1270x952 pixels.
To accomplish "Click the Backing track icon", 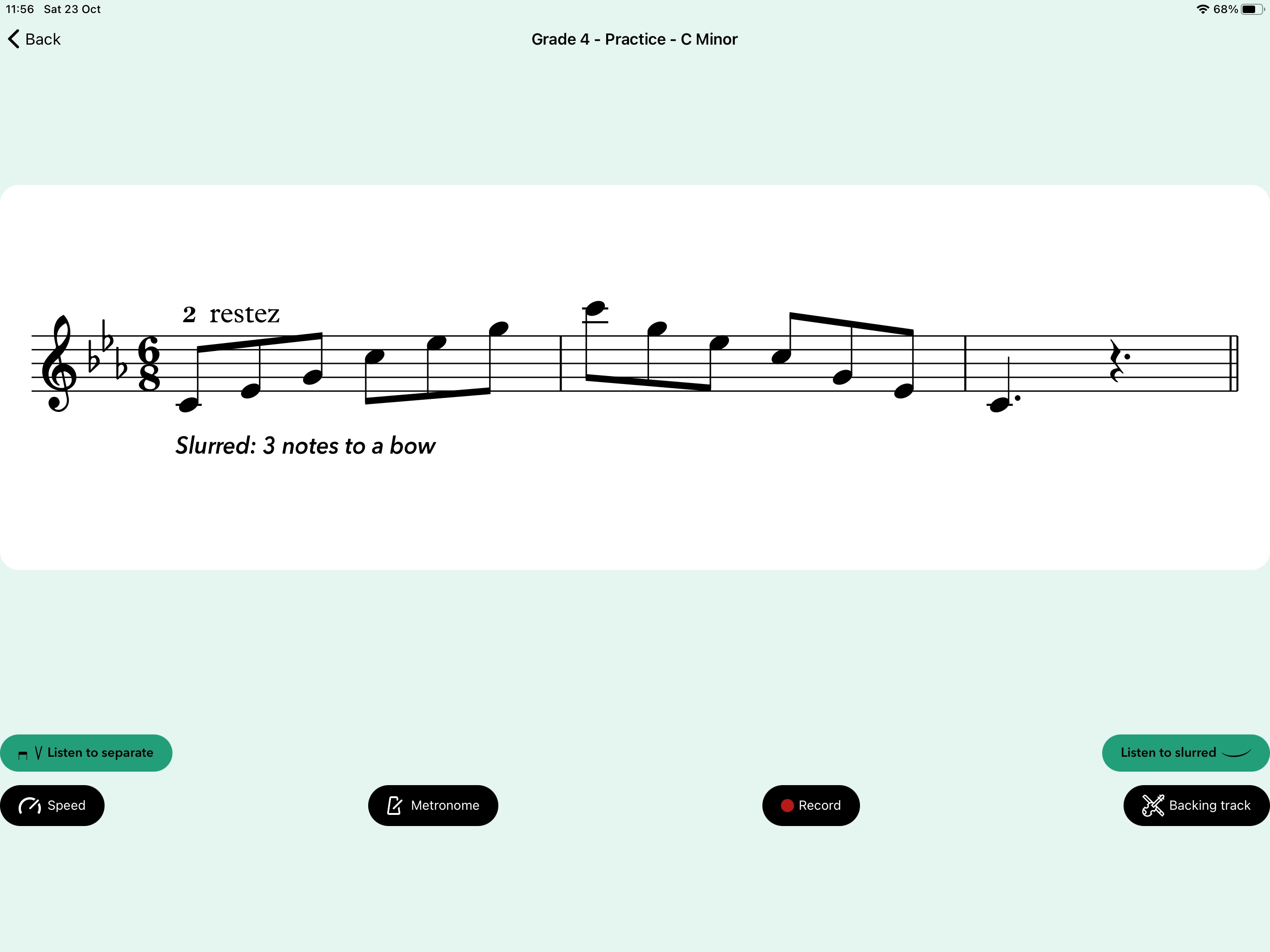I will point(1153,805).
